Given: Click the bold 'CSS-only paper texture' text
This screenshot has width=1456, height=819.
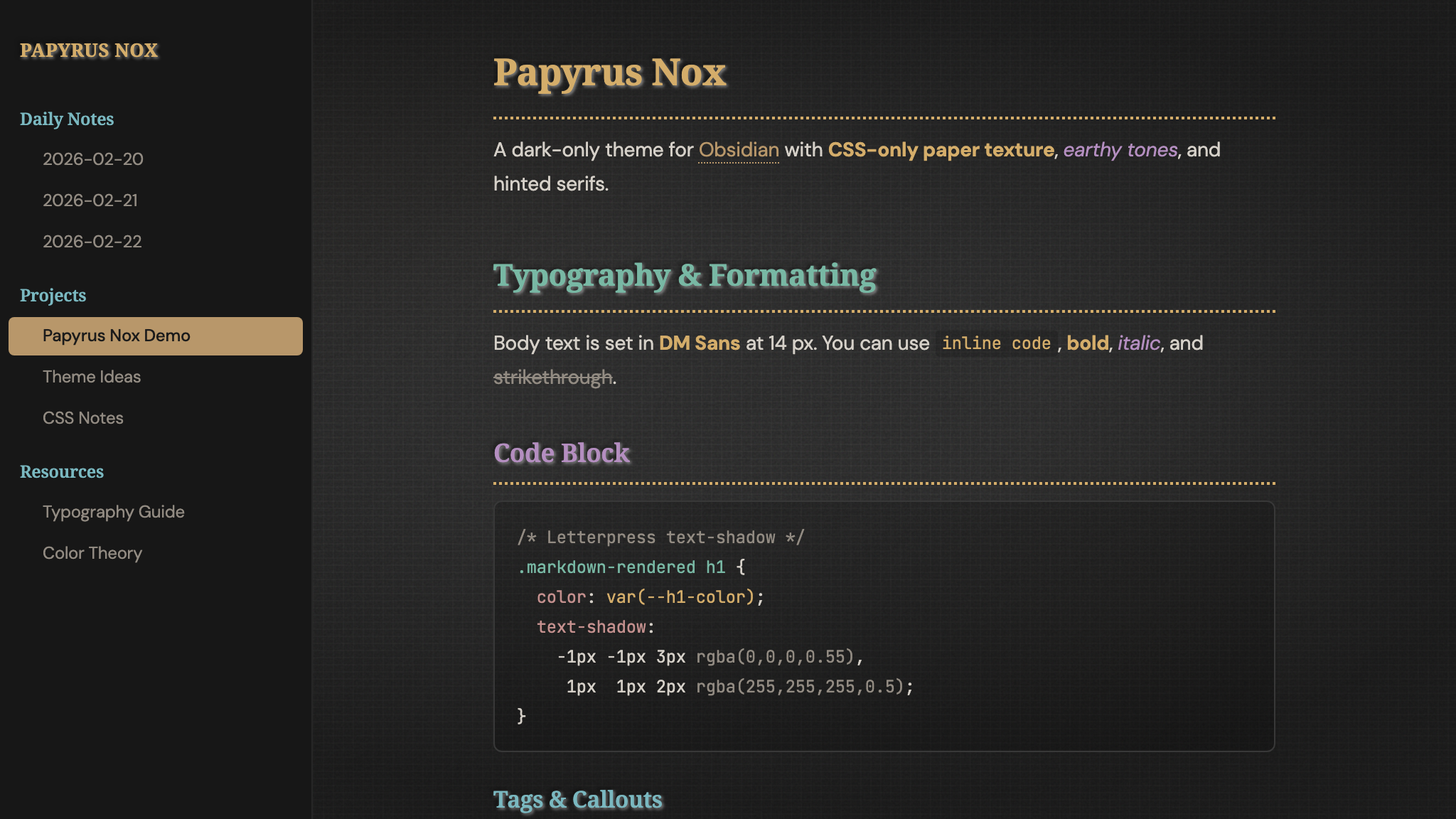Looking at the screenshot, I should pyautogui.click(x=941, y=150).
